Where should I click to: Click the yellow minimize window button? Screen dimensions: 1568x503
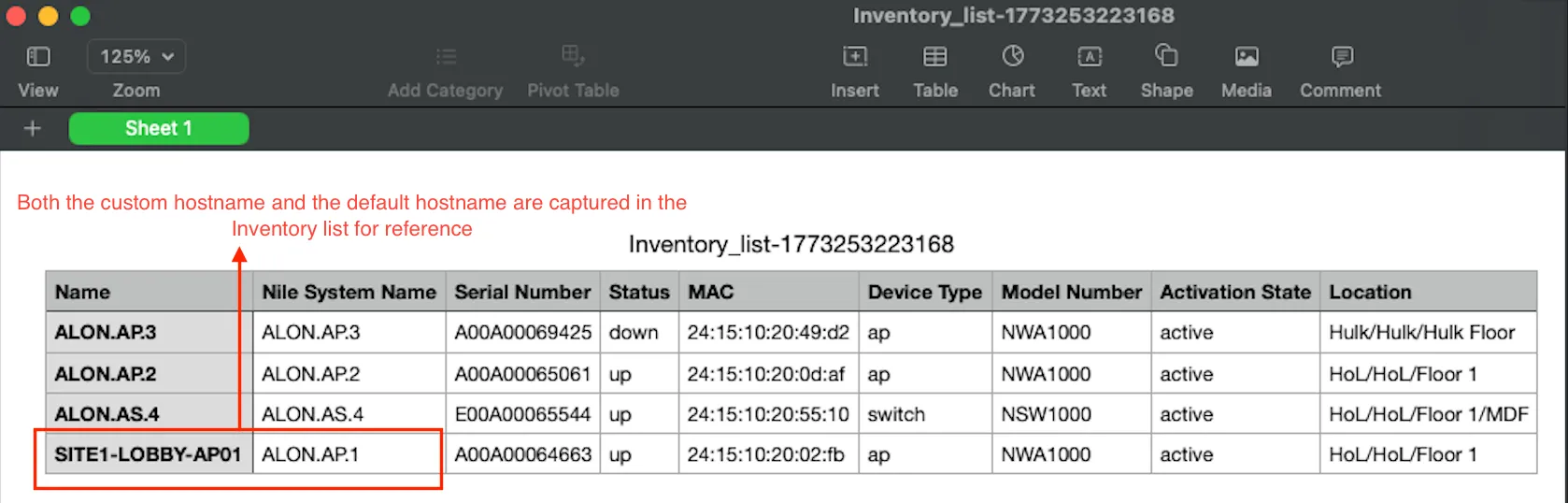point(48,16)
